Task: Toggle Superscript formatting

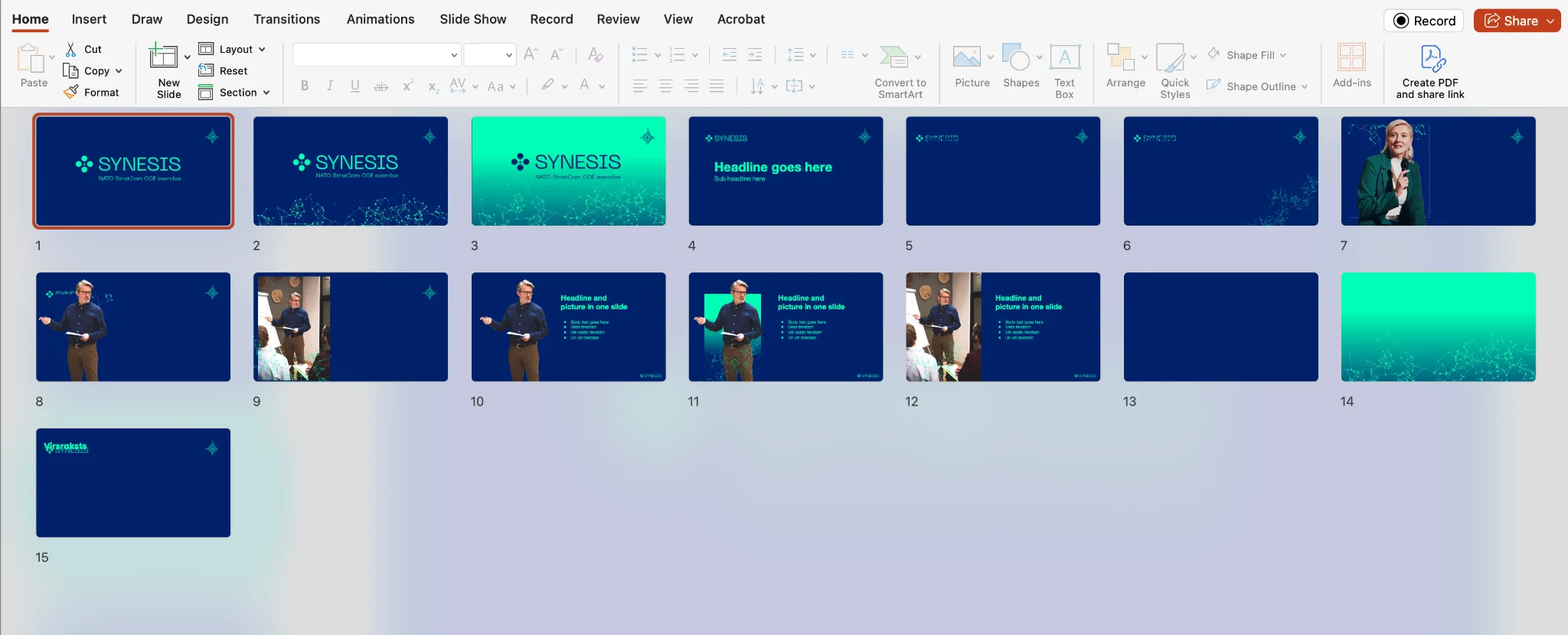Action: click(407, 86)
